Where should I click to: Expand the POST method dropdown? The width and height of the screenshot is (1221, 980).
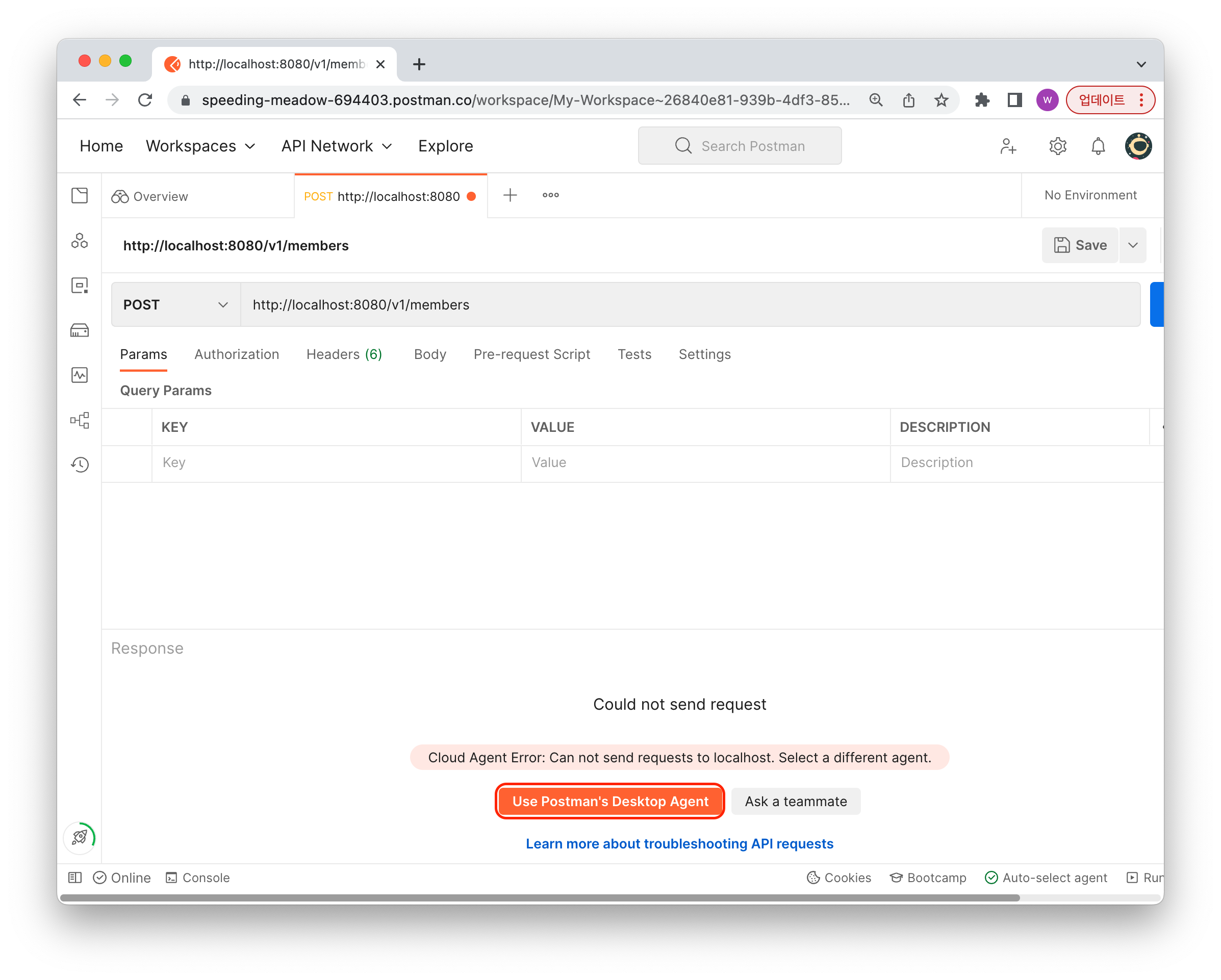tap(175, 304)
